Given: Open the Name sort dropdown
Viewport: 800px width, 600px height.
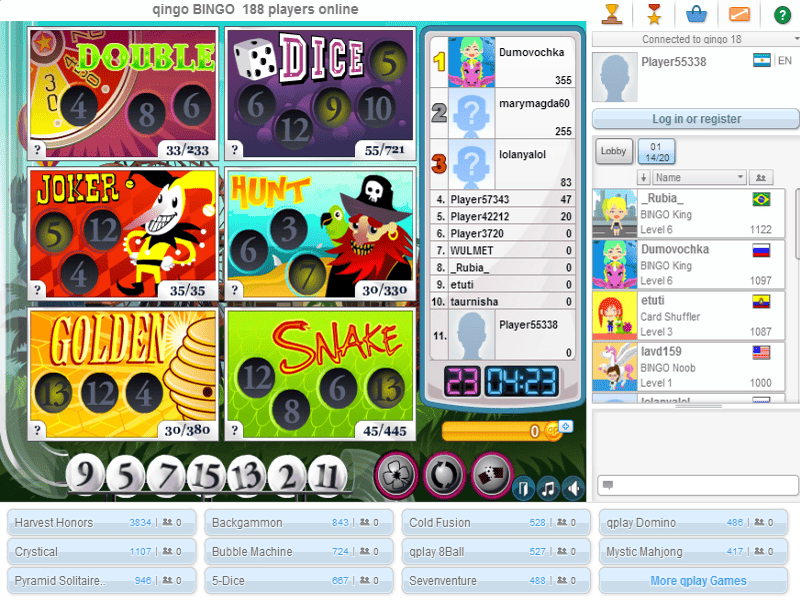Looking at the screenshot, I should [699, 178].
